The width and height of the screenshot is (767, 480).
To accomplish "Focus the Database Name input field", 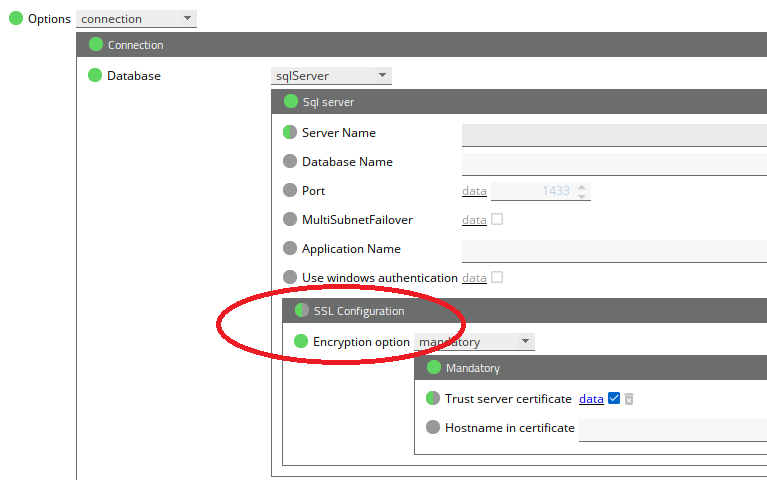I will click(x=614, y=163).
